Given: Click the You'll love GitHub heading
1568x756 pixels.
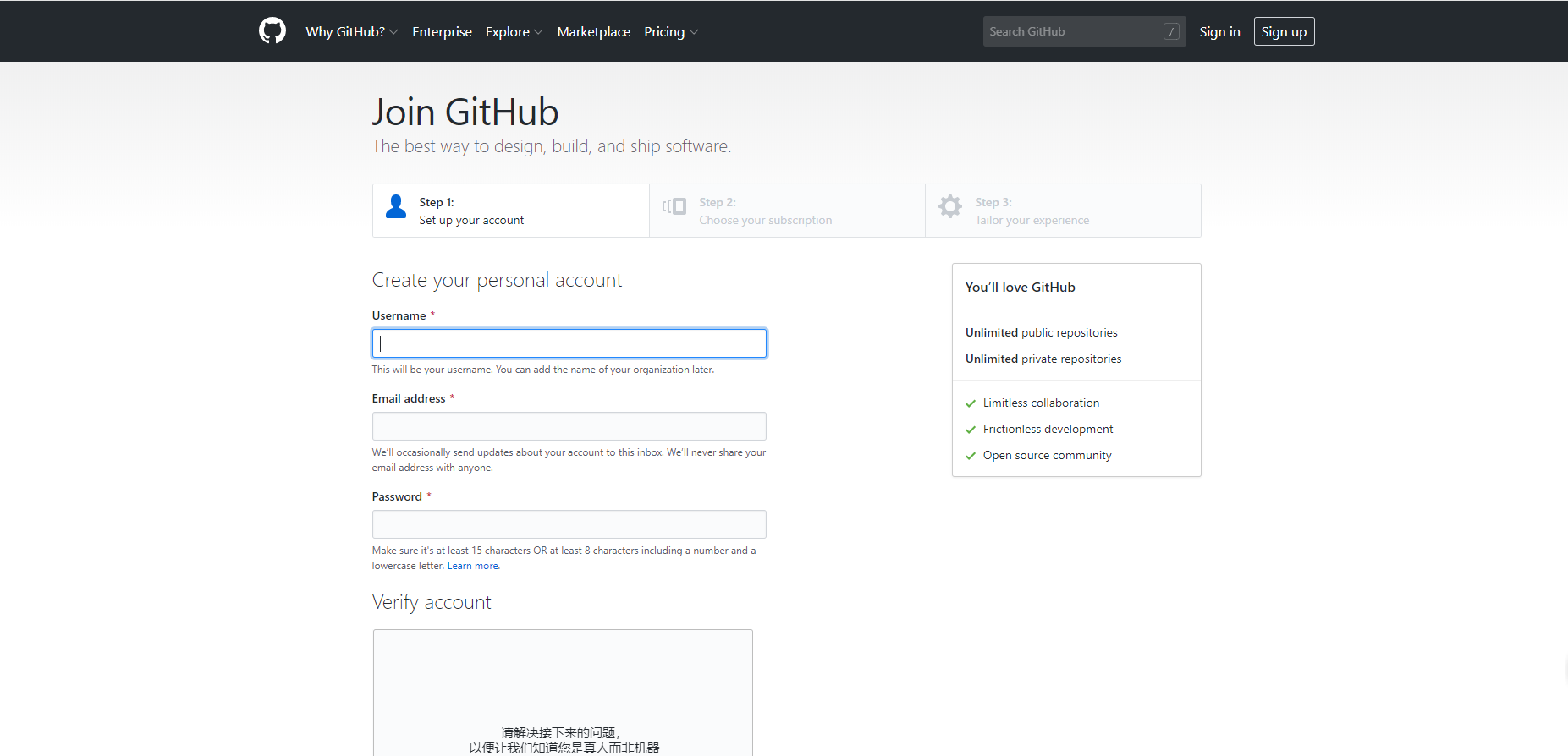Looking at the screenshot, I should click(x=1020, y=288).
